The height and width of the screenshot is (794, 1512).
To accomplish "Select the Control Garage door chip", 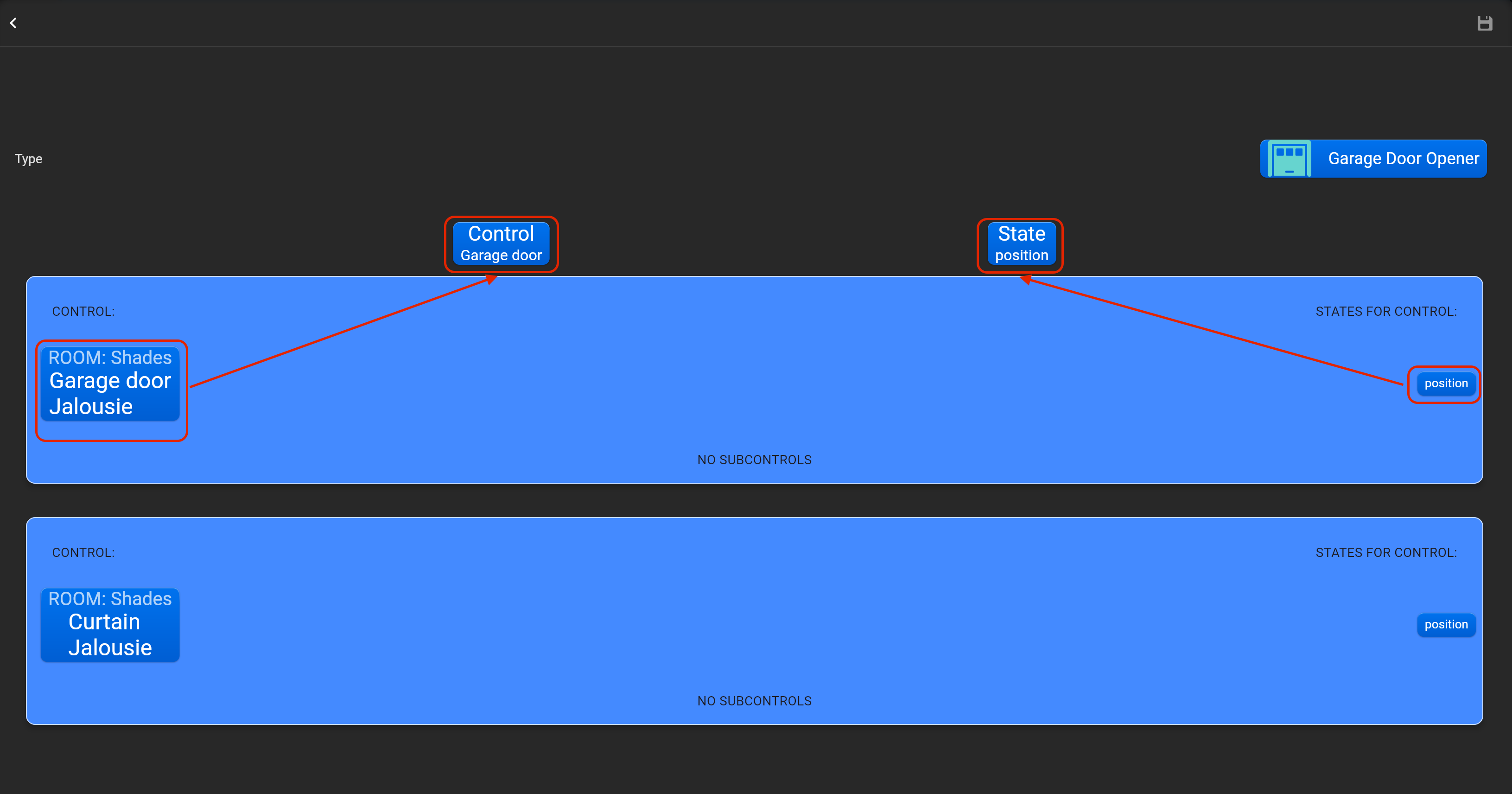I will point(501,244).
